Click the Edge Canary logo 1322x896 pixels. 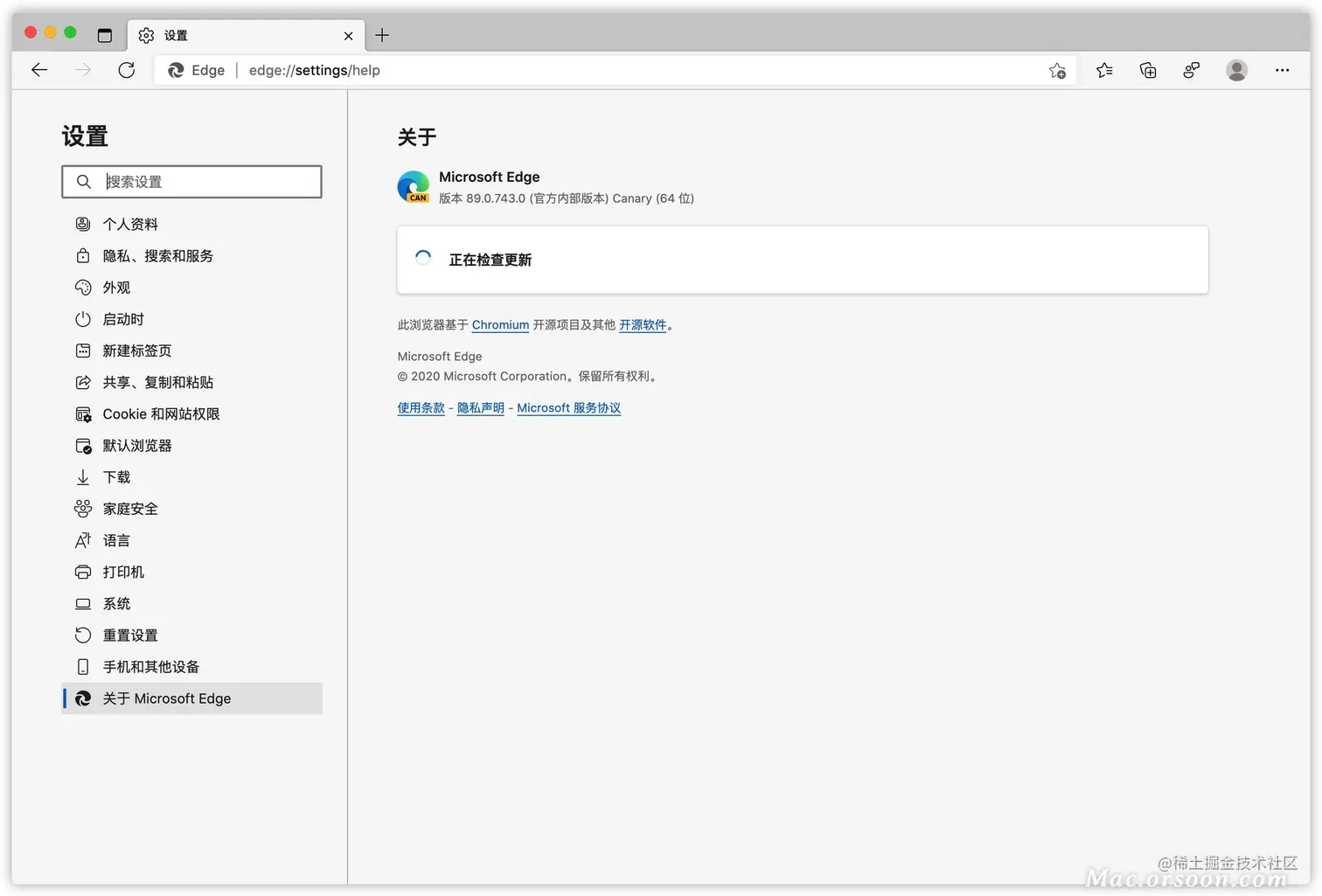(x=414, y=187)
